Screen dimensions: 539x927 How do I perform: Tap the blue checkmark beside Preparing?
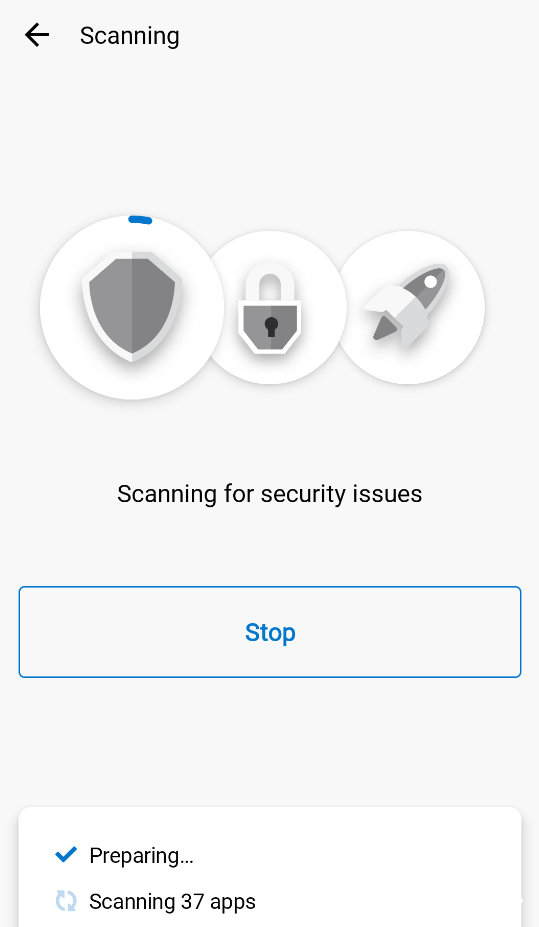[x=66, y=854]
